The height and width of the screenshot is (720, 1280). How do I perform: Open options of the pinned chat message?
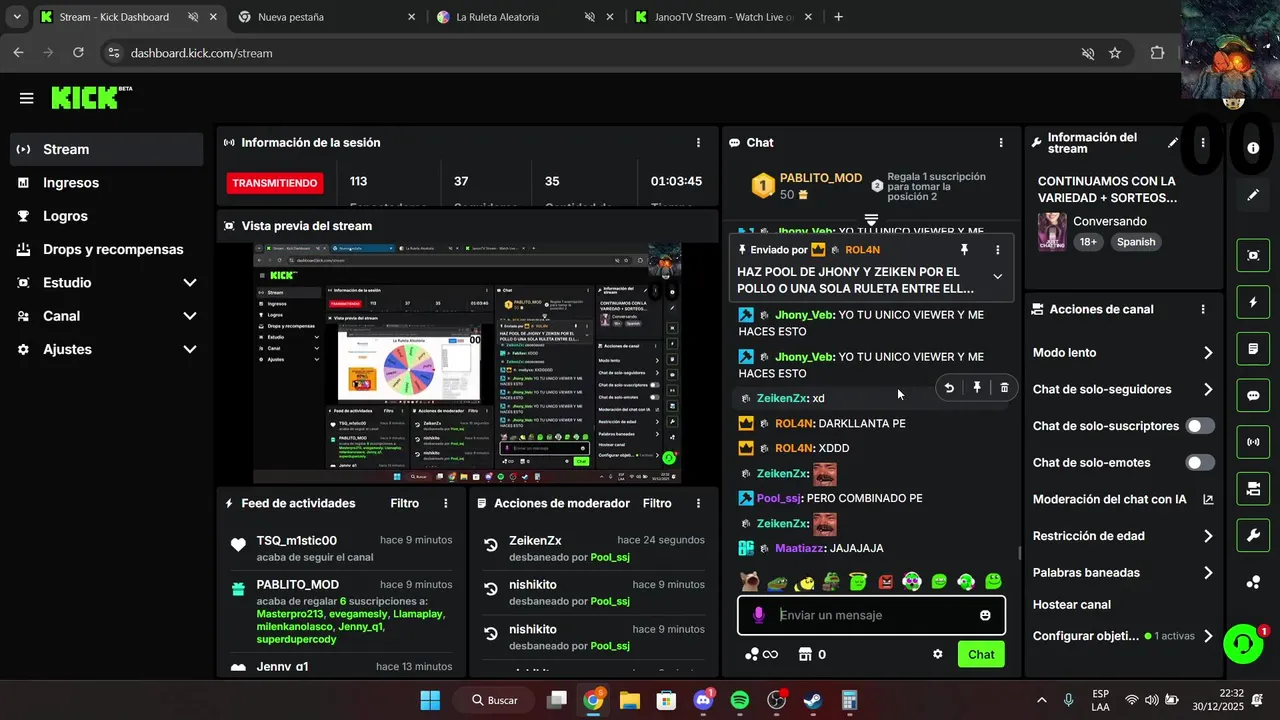coord(997,249)
